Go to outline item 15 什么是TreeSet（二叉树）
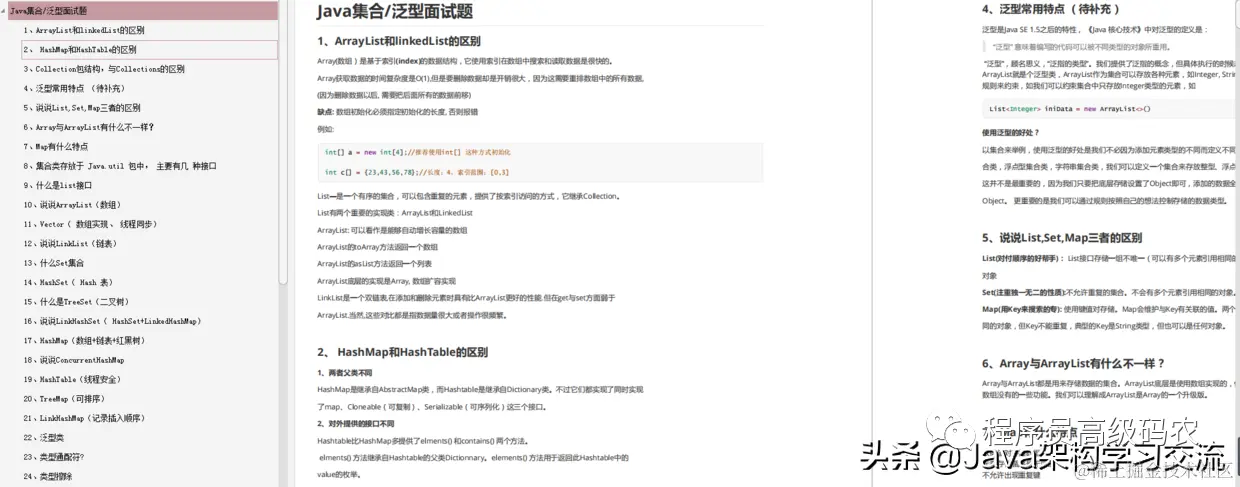 (x=77, y=302)
